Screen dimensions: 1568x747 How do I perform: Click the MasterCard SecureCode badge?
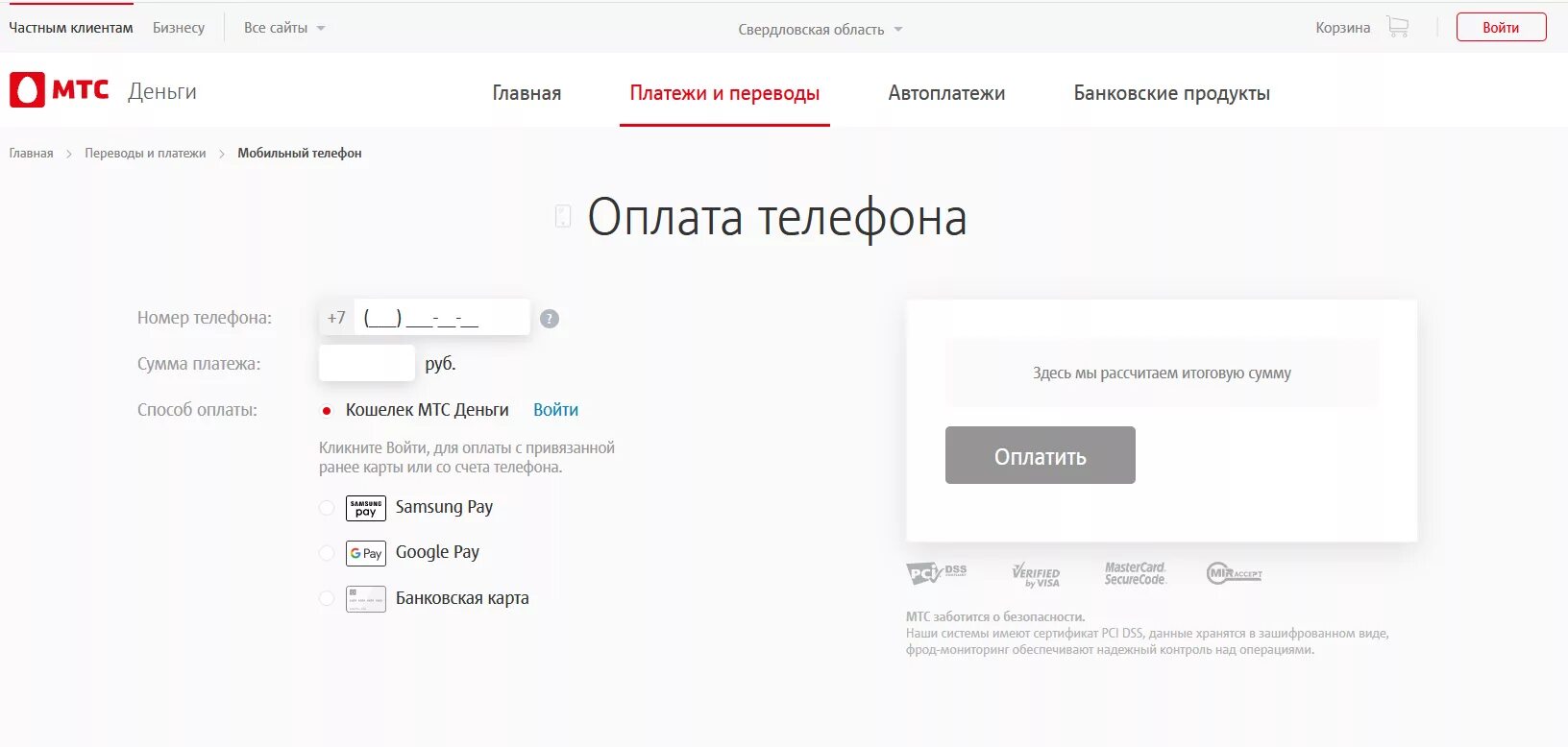pos(1135,573)
